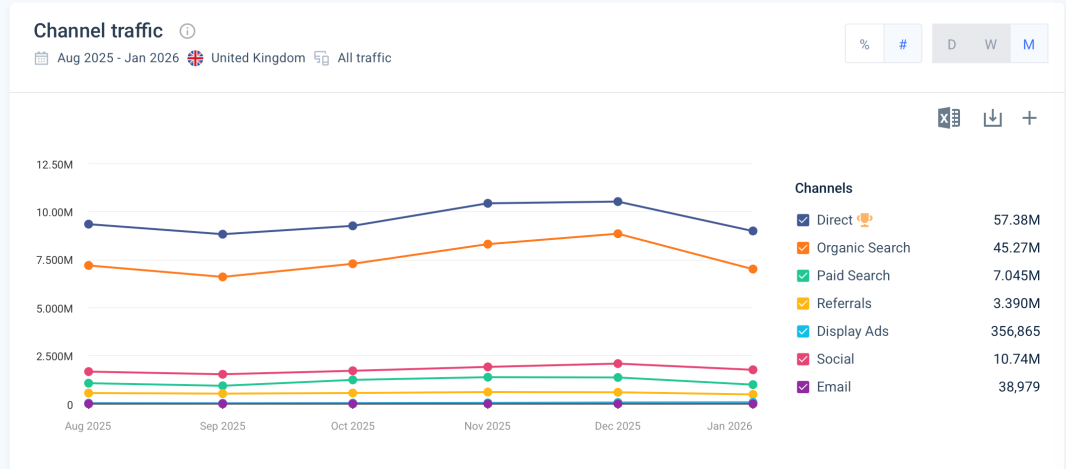The width and height of the screenshot is (1066, 469).
Task: Click the calendar date range icon
Action: click(41, 58)
